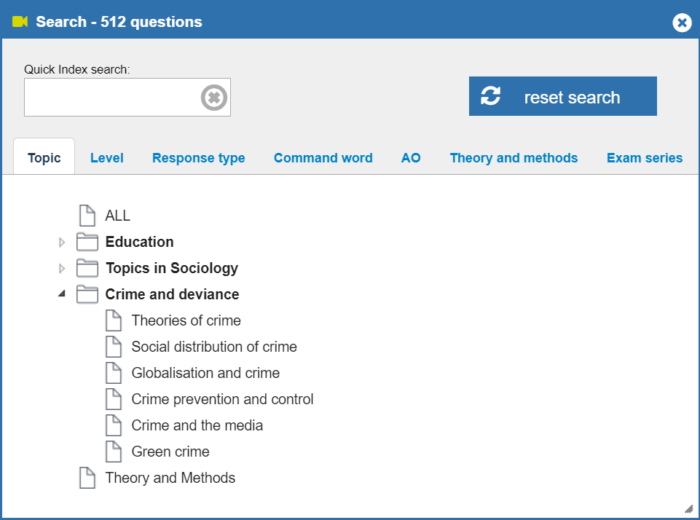This screenshot has height=520, width=700.
Task: Open the Exam series tab
Action: [644, 158]
